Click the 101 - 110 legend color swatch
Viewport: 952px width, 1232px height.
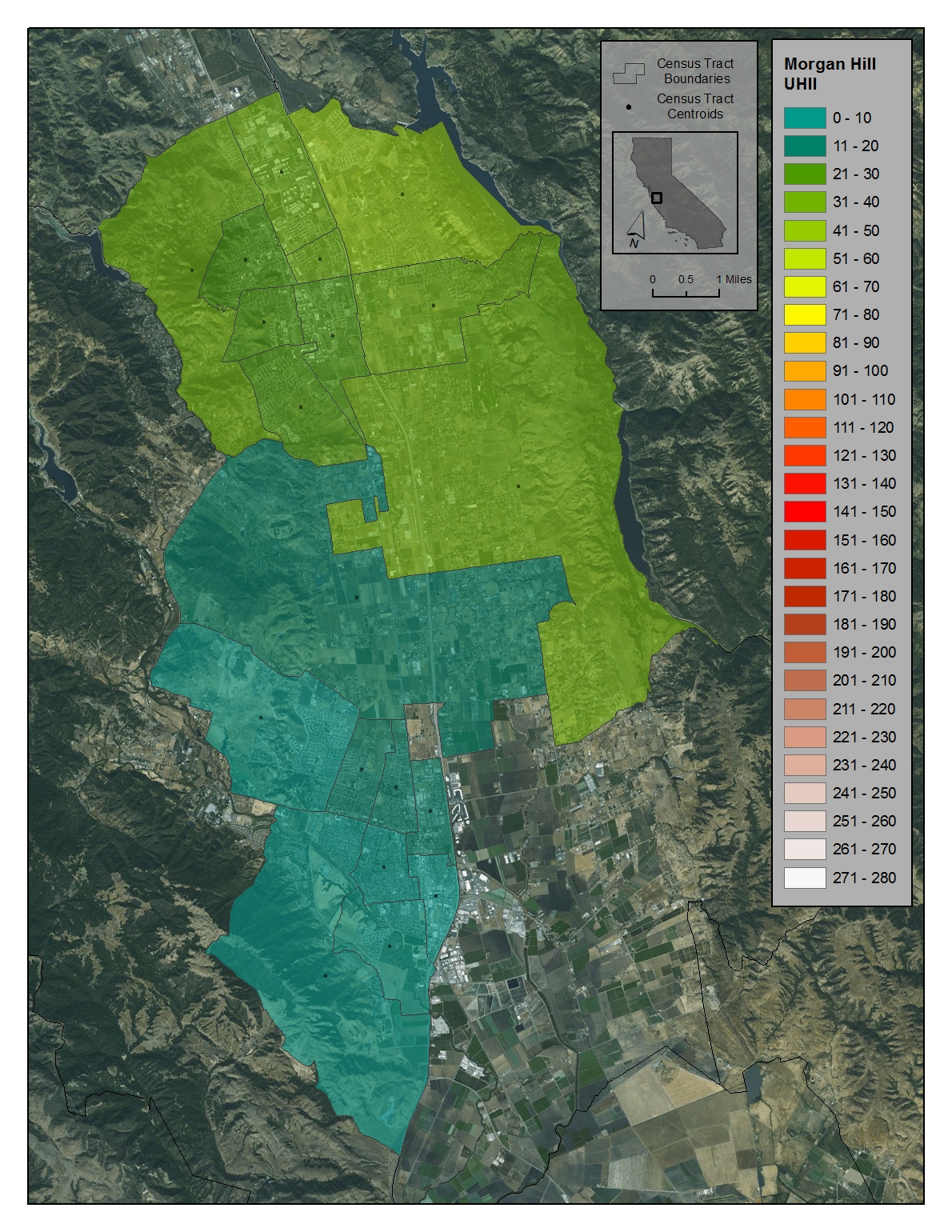[x=804, y=399]
